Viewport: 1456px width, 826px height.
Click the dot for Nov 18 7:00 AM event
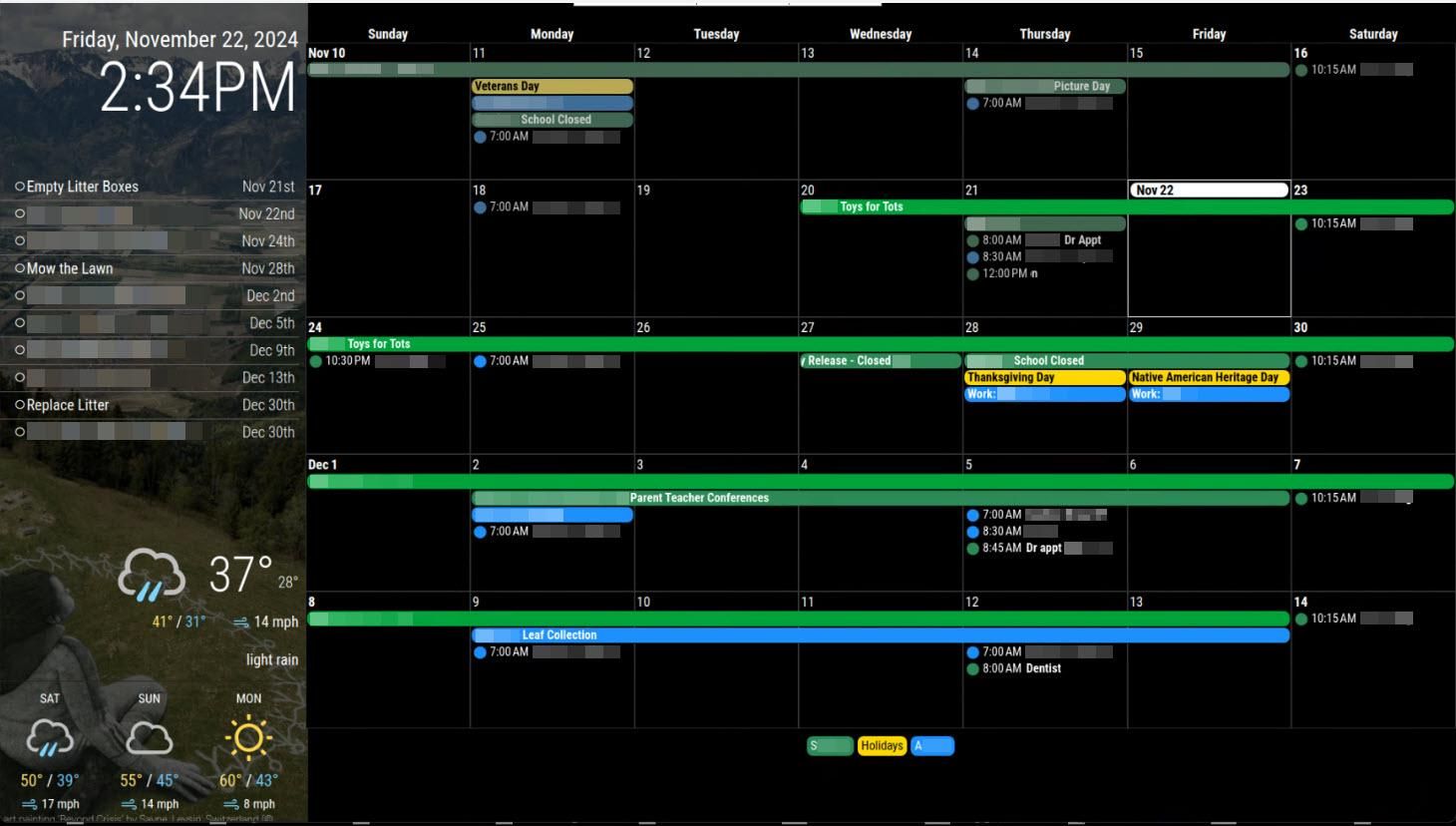[480, 207]
